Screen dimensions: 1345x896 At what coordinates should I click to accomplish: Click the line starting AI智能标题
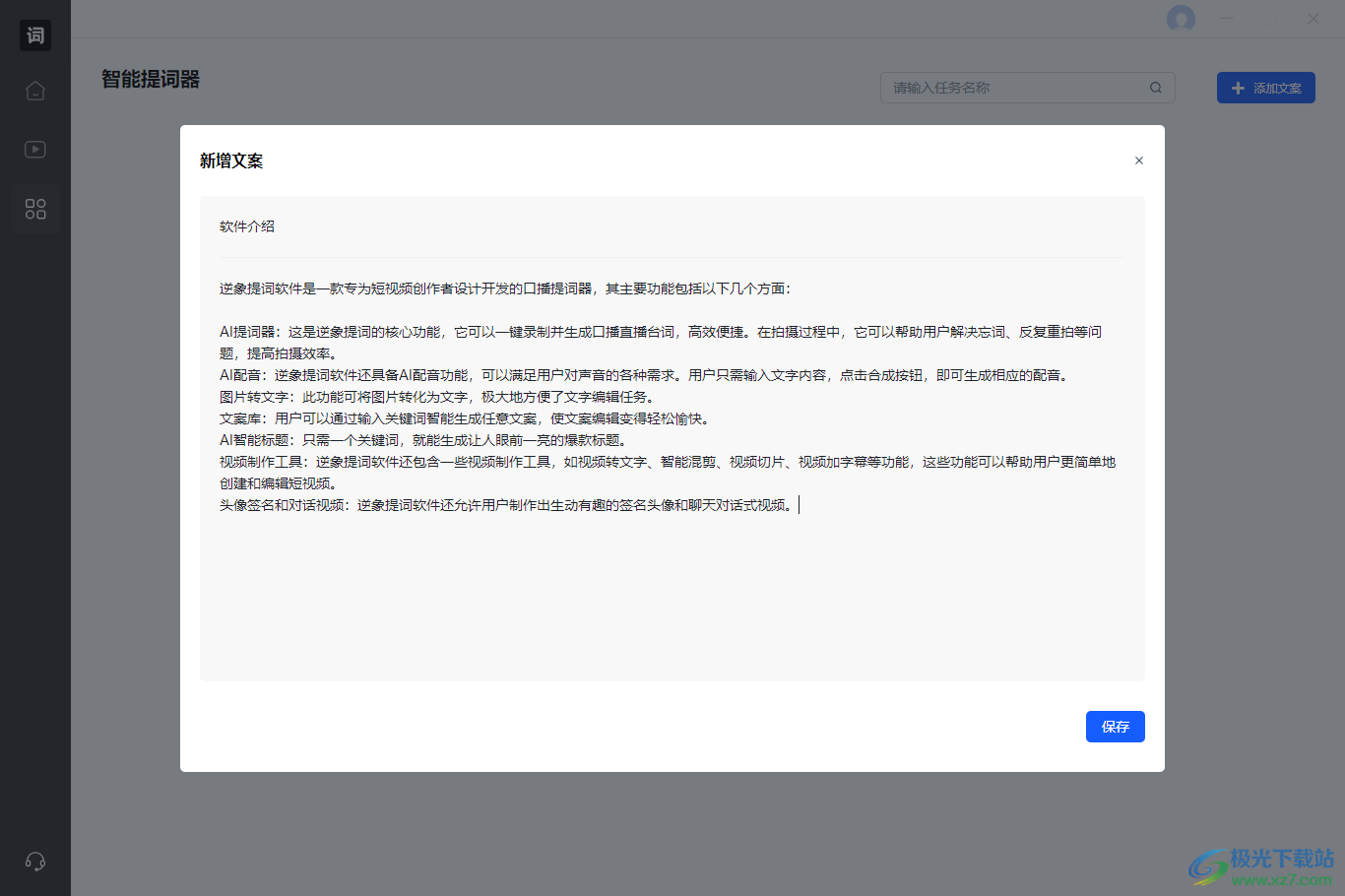(425, 440)
